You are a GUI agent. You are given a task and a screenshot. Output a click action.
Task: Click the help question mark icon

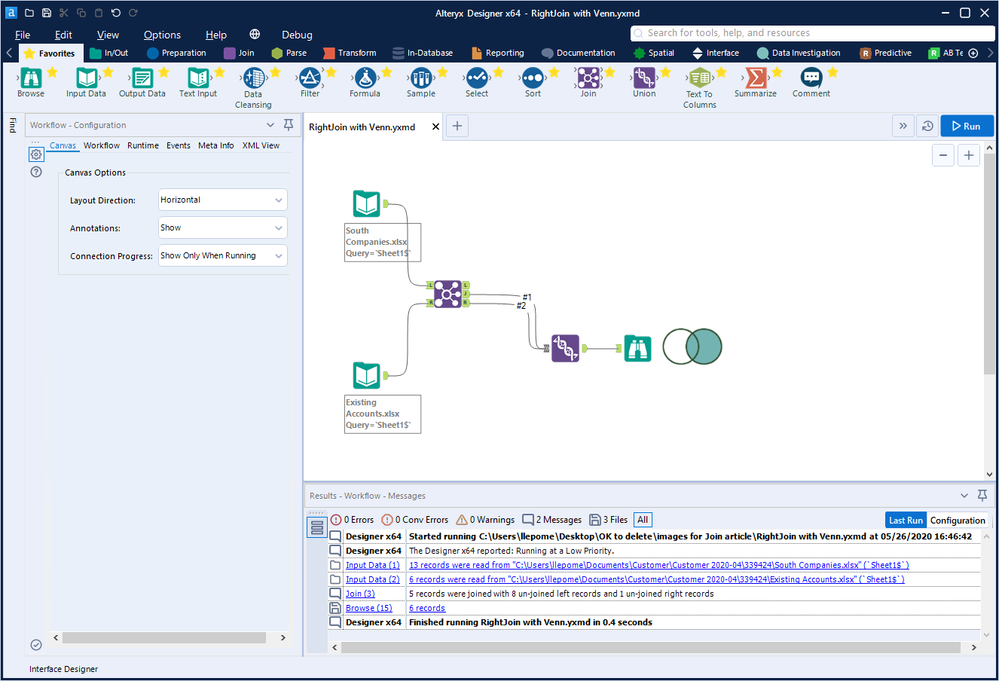[36, 172]
